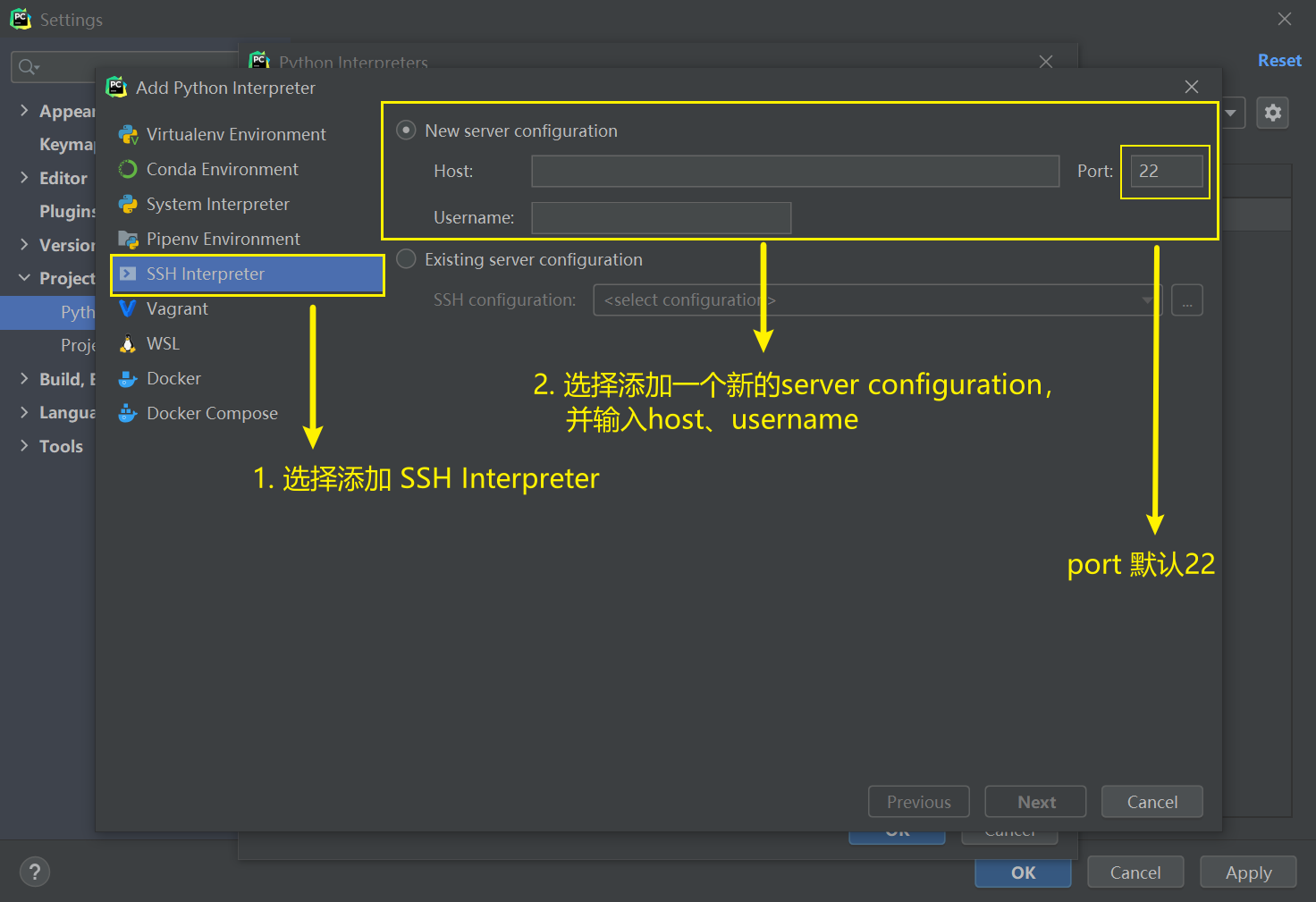
Task: Focus the Port number field
Action: coord(1166,172)
